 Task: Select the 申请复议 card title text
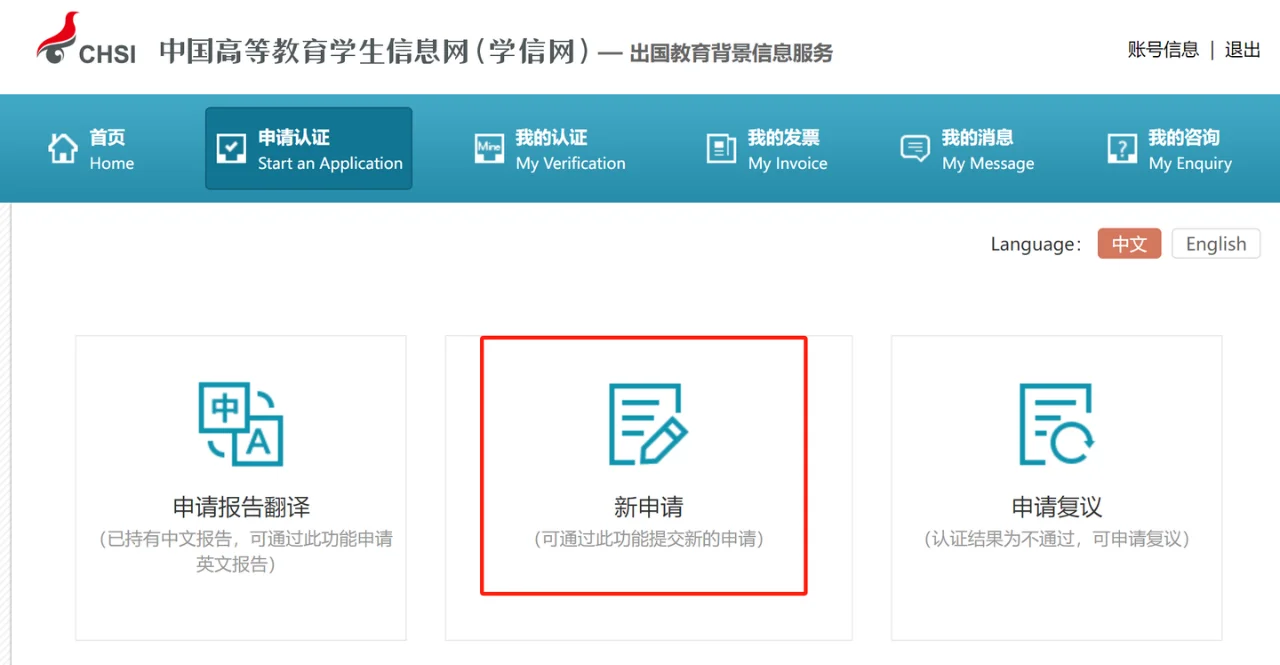1056,507
